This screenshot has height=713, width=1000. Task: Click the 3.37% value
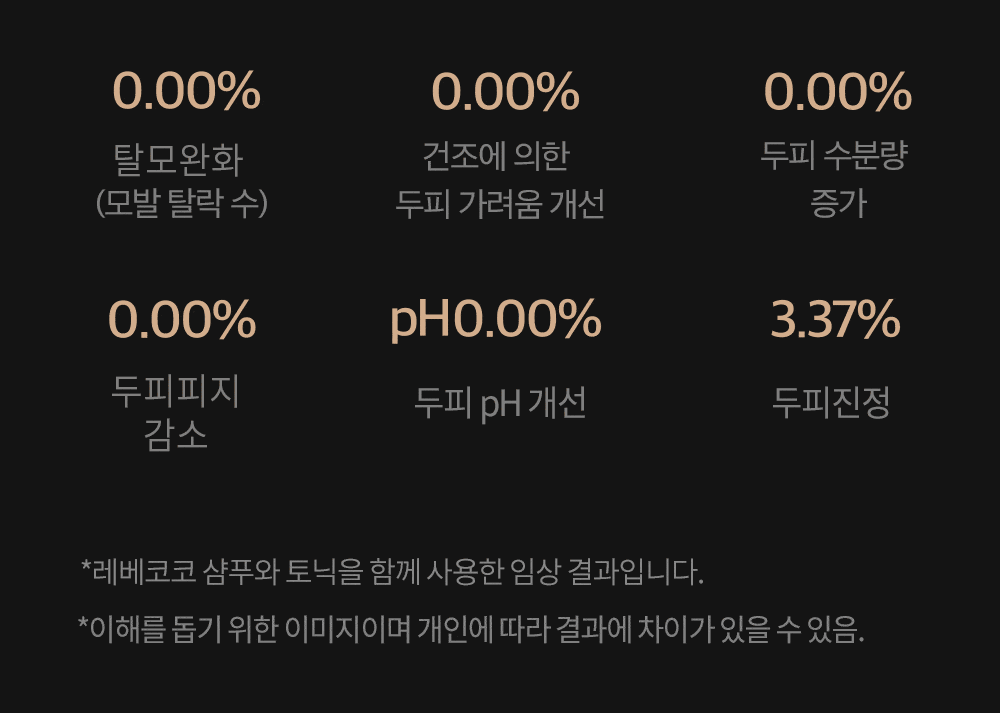(x=835, y=320)
